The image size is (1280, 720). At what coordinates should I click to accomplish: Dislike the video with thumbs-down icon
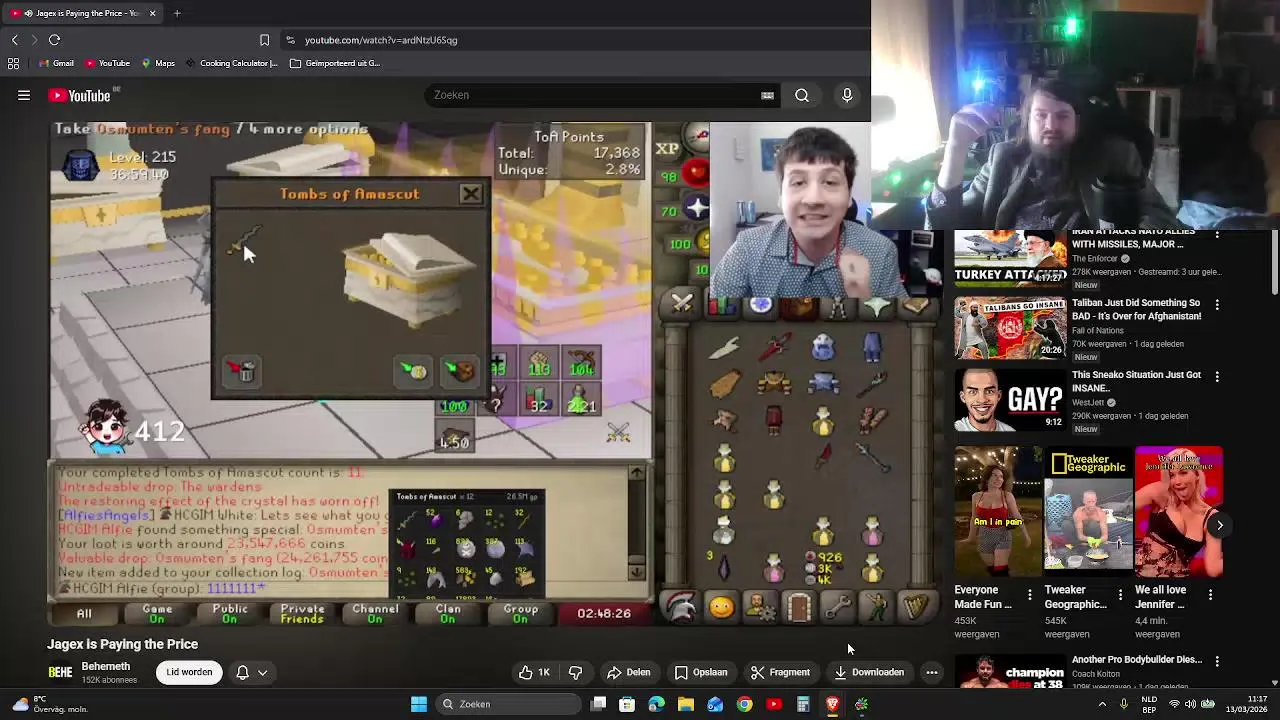tap(575, 673)
